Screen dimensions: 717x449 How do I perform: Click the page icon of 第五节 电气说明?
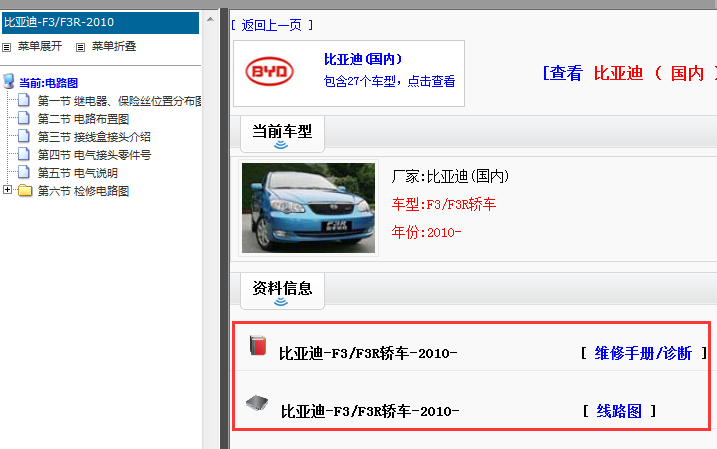pyautogui.click(x=24, y=172)
